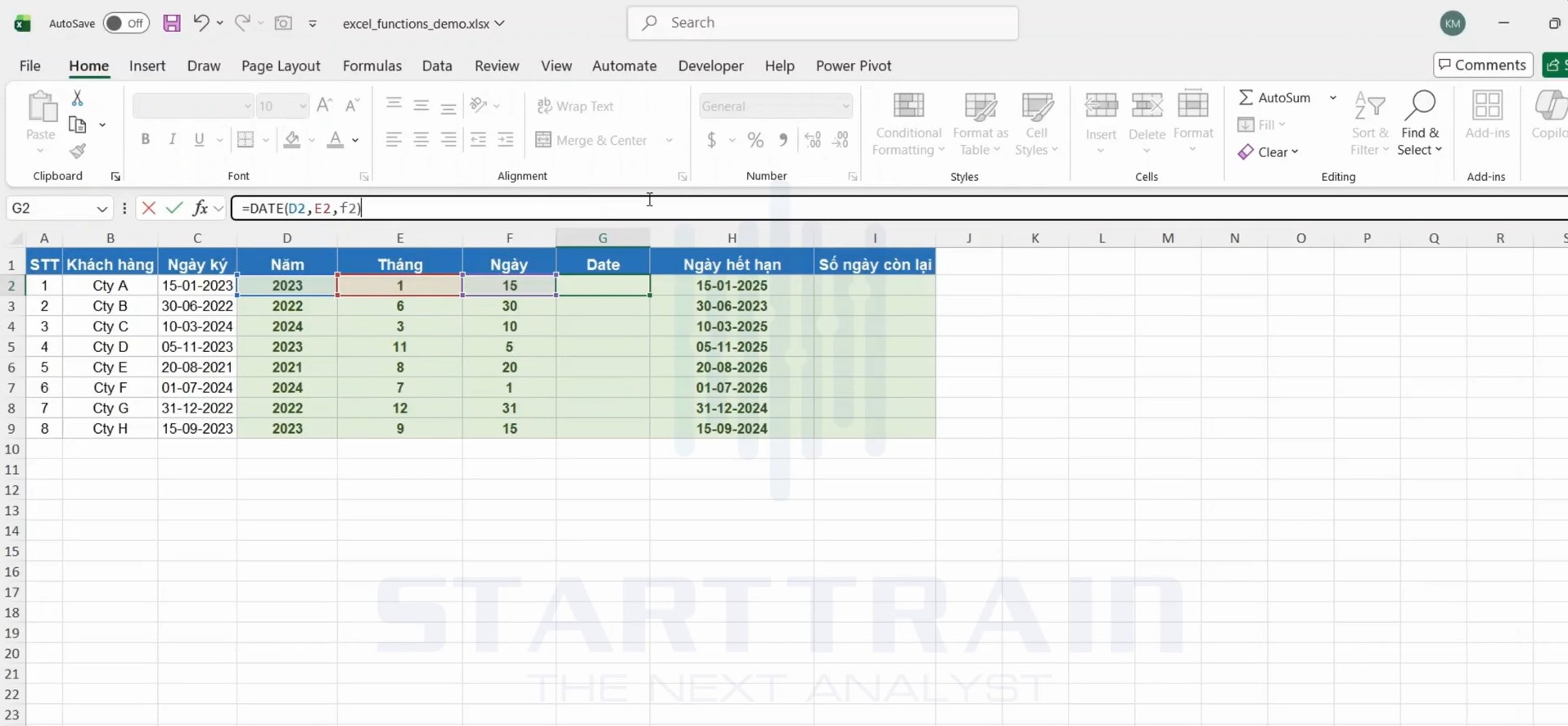The width and height of the screenshot is (1568, 726).
Task: Open Insert Function fx dialog
Action: pyautogui.click(x=200, y=208)
